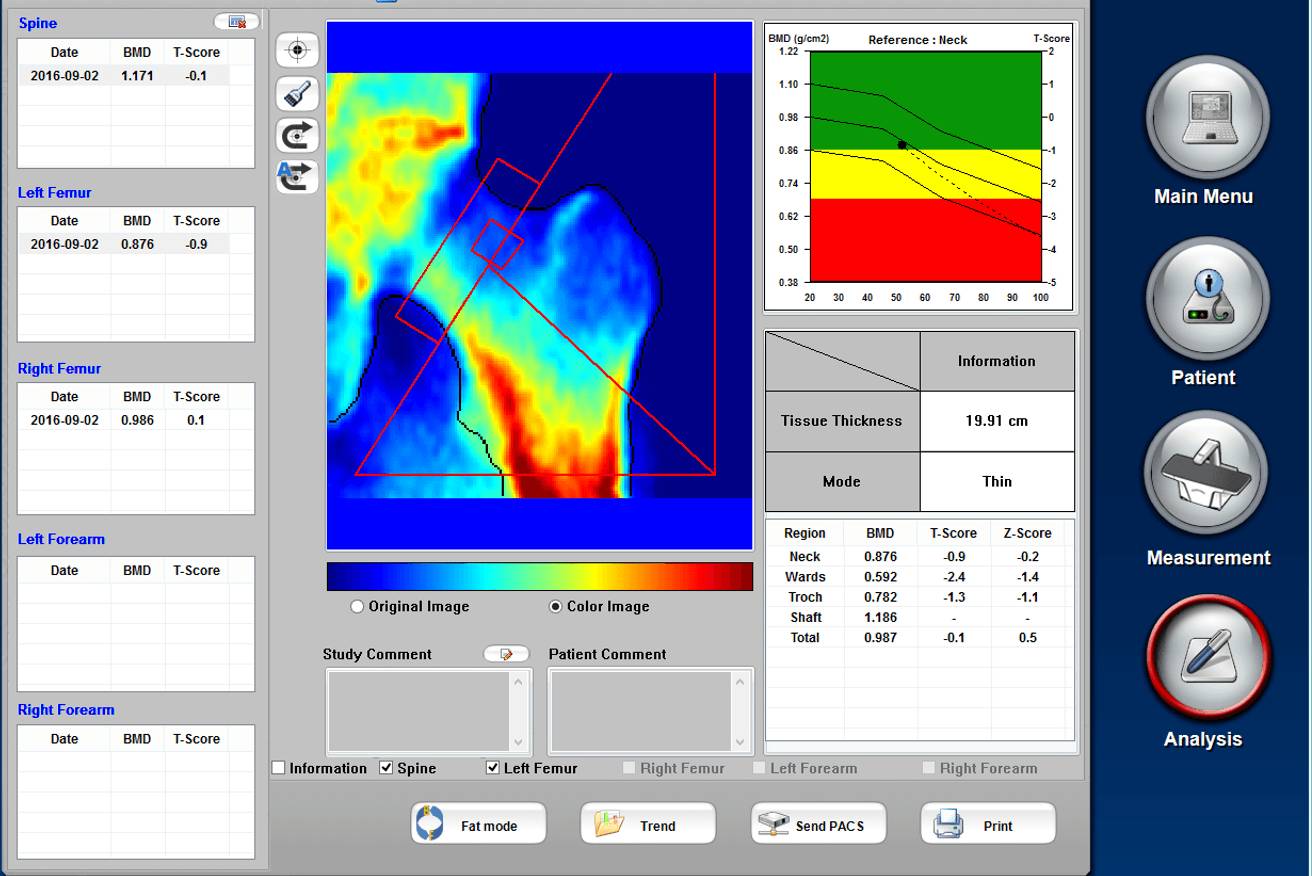The height and width of the screenshot is (876, 1312).
Task: Click the Right Femur panel heading
Action: tap(60, 368)
